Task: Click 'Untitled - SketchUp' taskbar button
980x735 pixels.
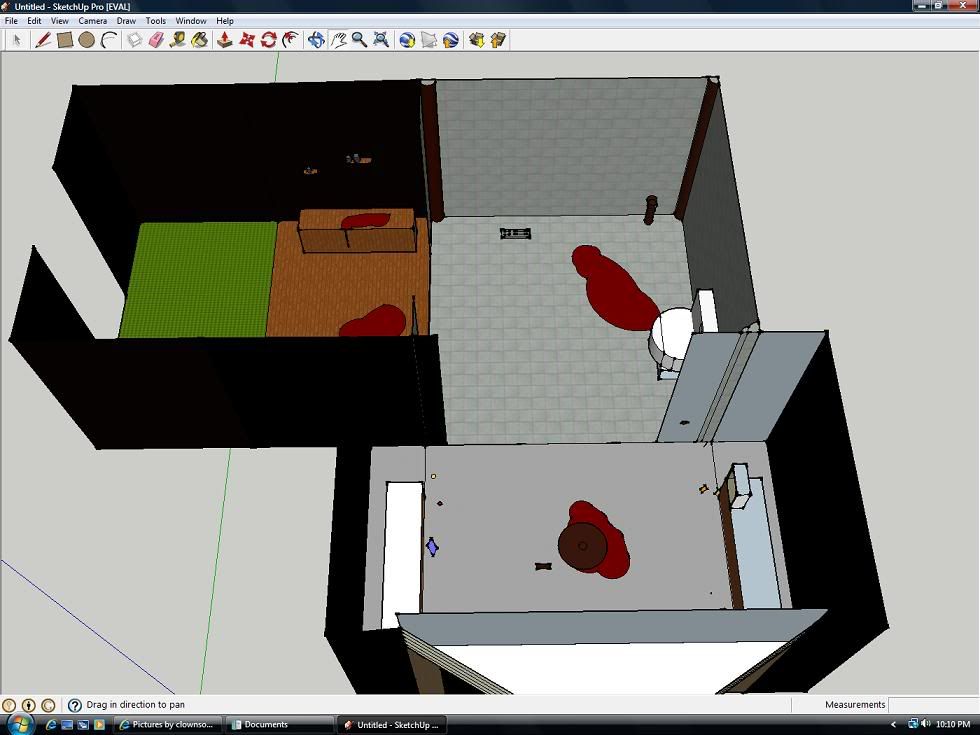Action: tap(391, 724)
